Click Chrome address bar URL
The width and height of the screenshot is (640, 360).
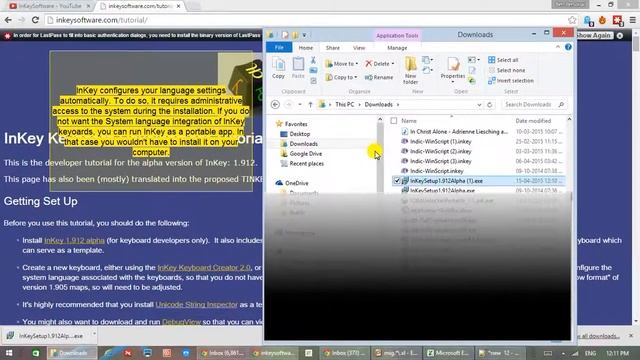point(102,20)
